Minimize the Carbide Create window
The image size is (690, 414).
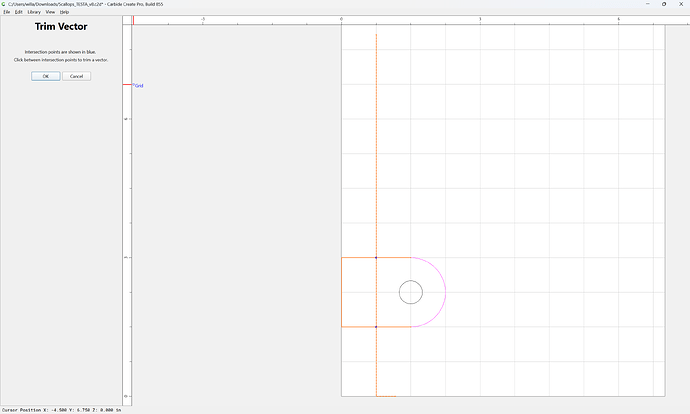point(647,4)
